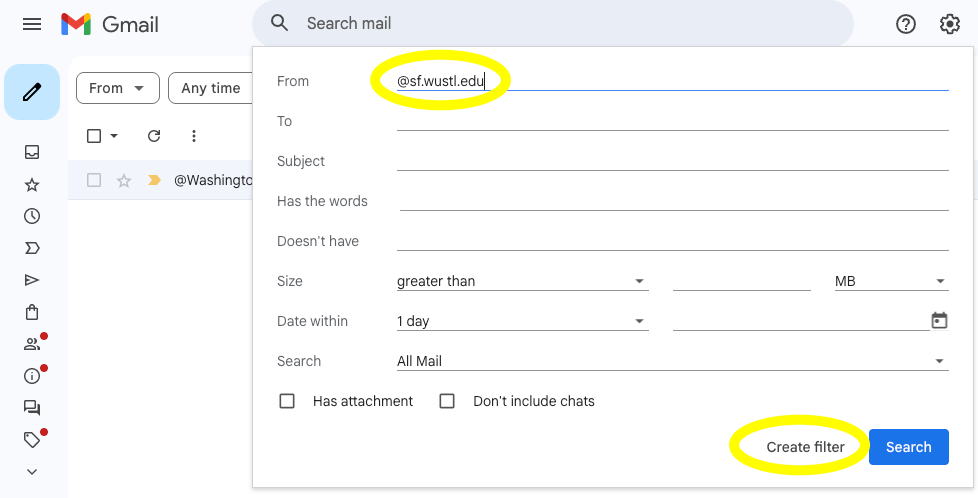Open Updates info sidebar icon

click(x=32, y=376)
